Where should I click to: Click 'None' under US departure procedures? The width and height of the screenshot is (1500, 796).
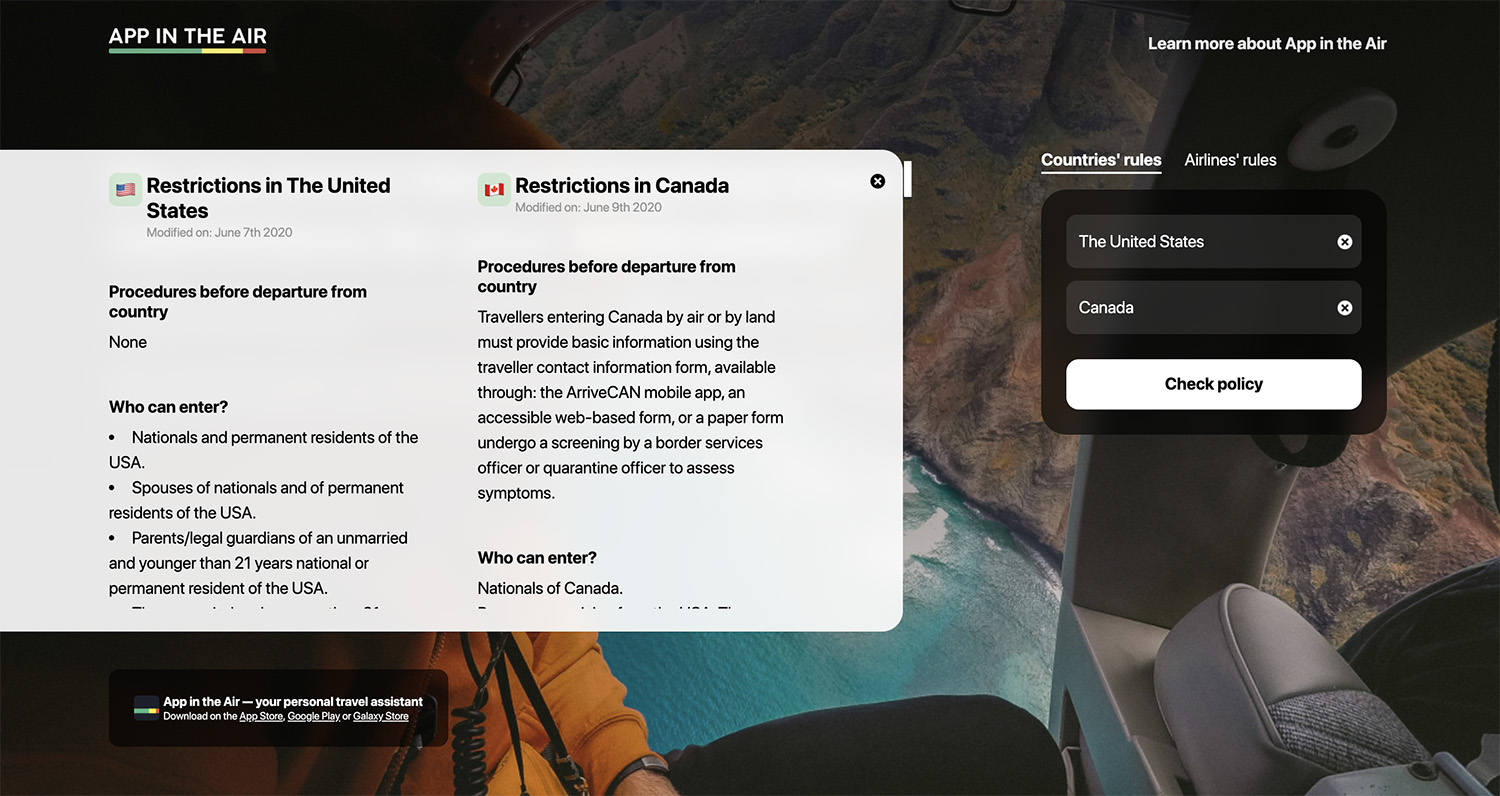(128, 342)
